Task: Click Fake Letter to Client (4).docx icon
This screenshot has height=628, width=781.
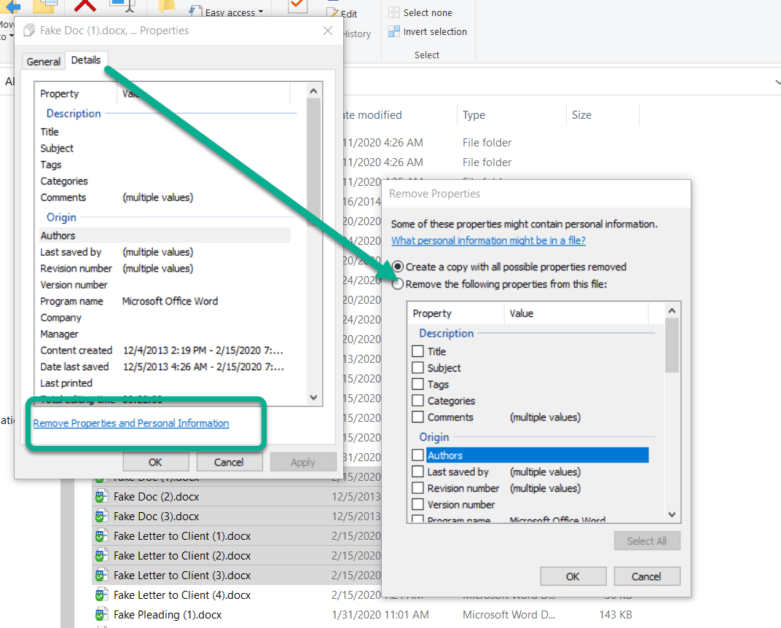Action: tap(101, 595)
